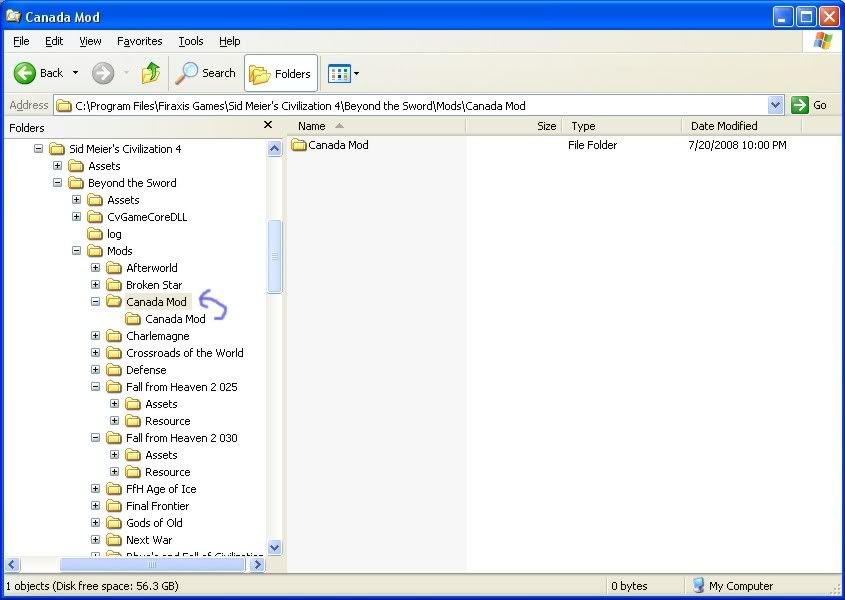This screenshot has height=600, width=845.
Task: Select the FfH Age of Ice folder icon
Action: pos(114,489)
